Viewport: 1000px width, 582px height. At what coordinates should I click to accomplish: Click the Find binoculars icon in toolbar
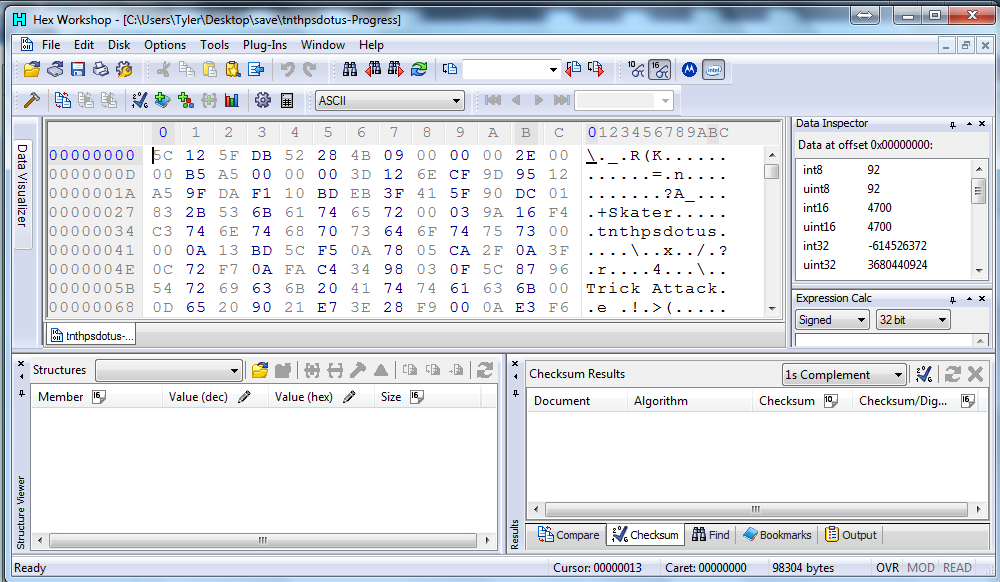(350, 69)
